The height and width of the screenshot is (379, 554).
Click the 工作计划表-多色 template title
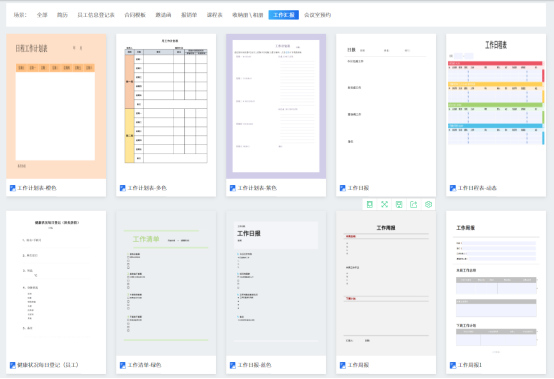[x=147, y=188]
